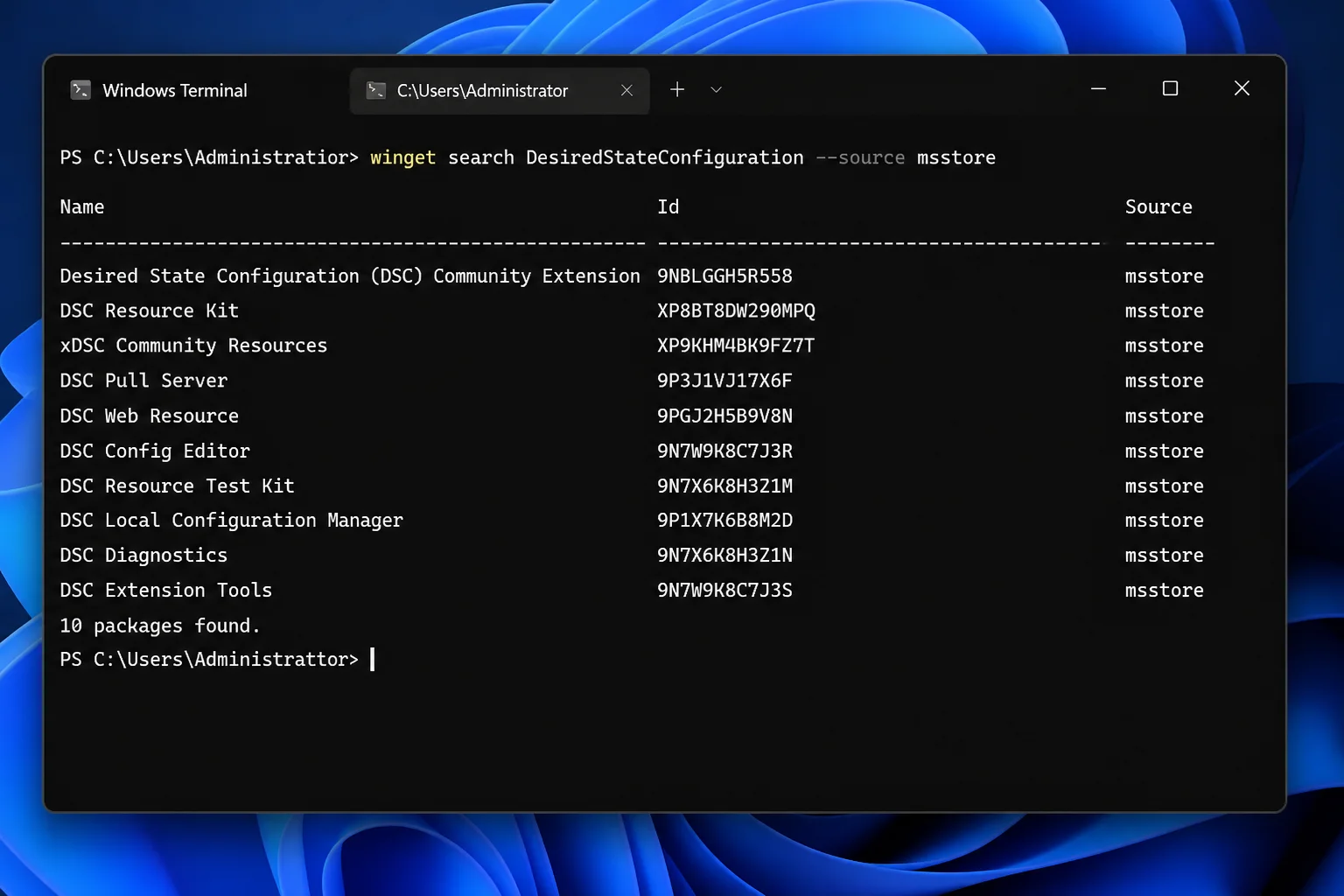This screenshot has width=1344, height=896.
Task: Click the 'Source' column header
Action: click(1158, 207)
